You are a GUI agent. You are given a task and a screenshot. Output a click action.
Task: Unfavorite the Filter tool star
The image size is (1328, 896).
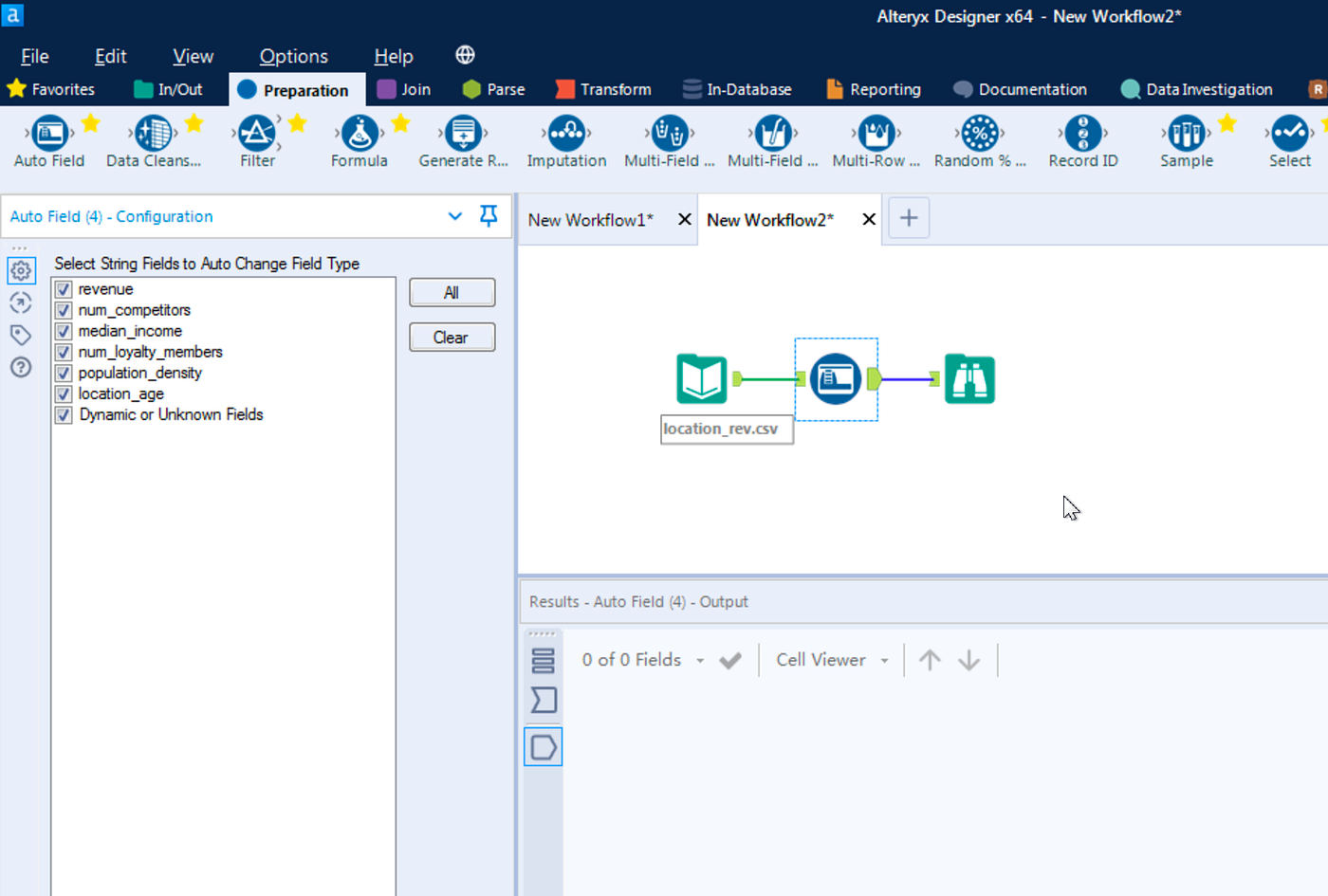[297, 123]
